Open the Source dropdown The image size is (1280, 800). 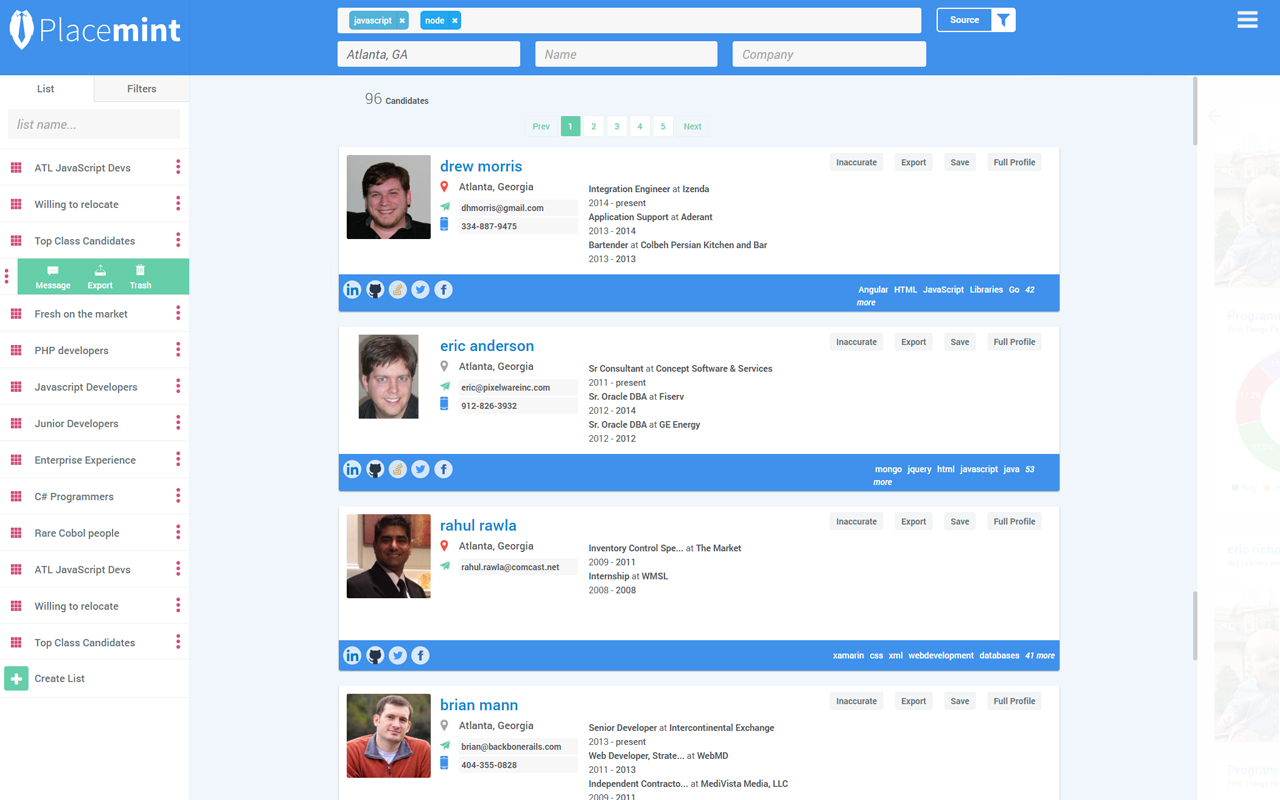point(962,19)
